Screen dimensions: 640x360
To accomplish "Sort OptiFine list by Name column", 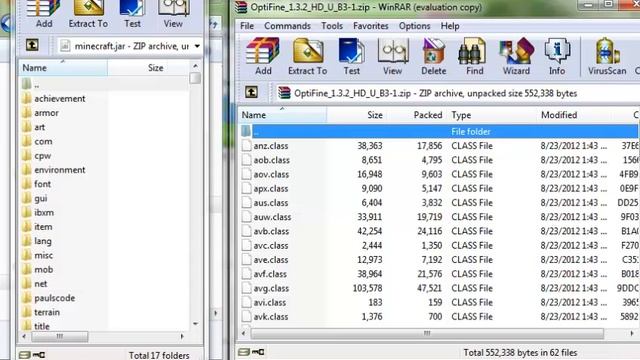I will (282, 115).
